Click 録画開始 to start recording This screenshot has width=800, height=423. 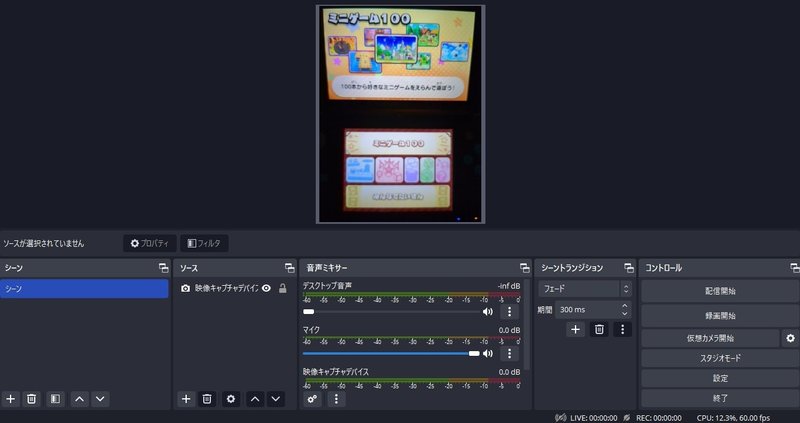720,316
